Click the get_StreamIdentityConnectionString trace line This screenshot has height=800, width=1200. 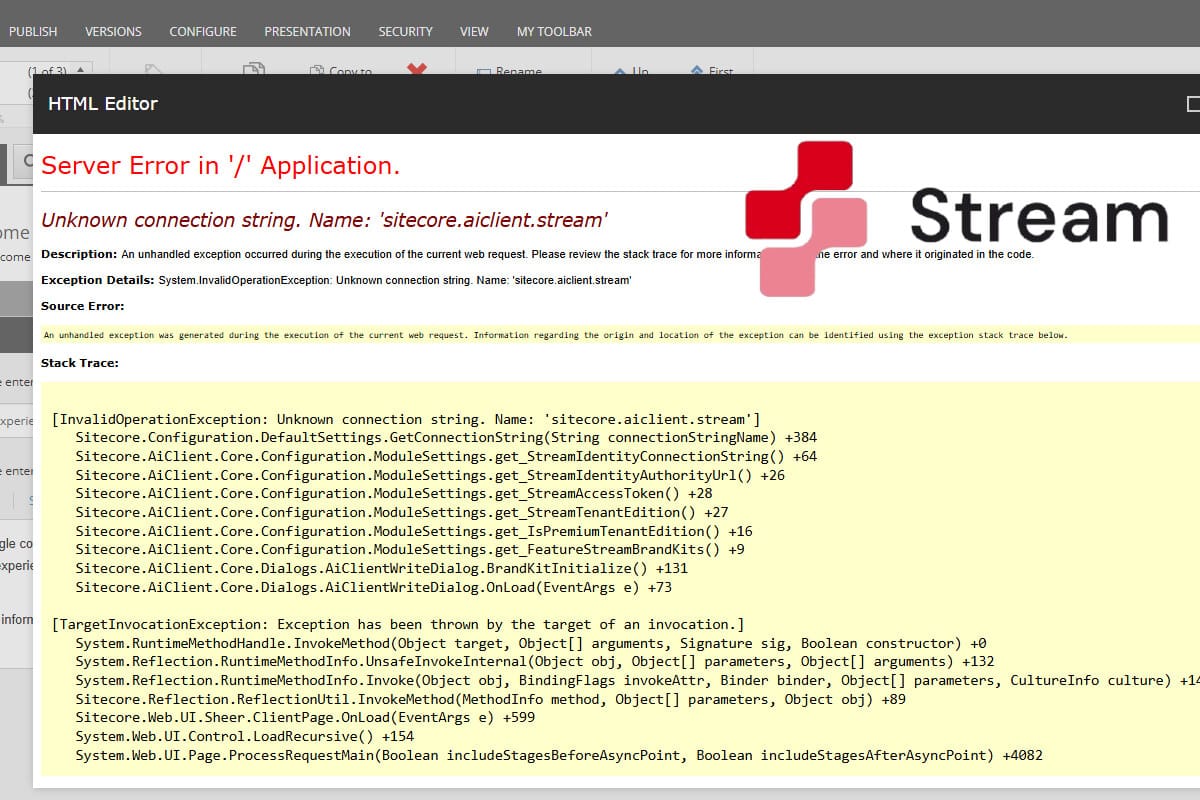click(446, 456)
